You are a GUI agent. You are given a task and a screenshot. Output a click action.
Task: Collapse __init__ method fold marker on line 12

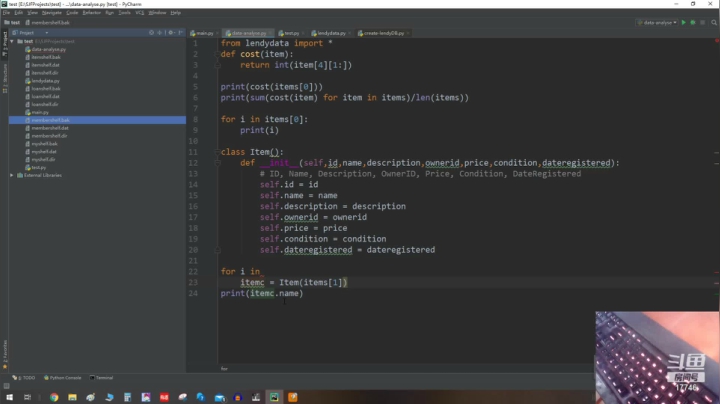(218, 163)
